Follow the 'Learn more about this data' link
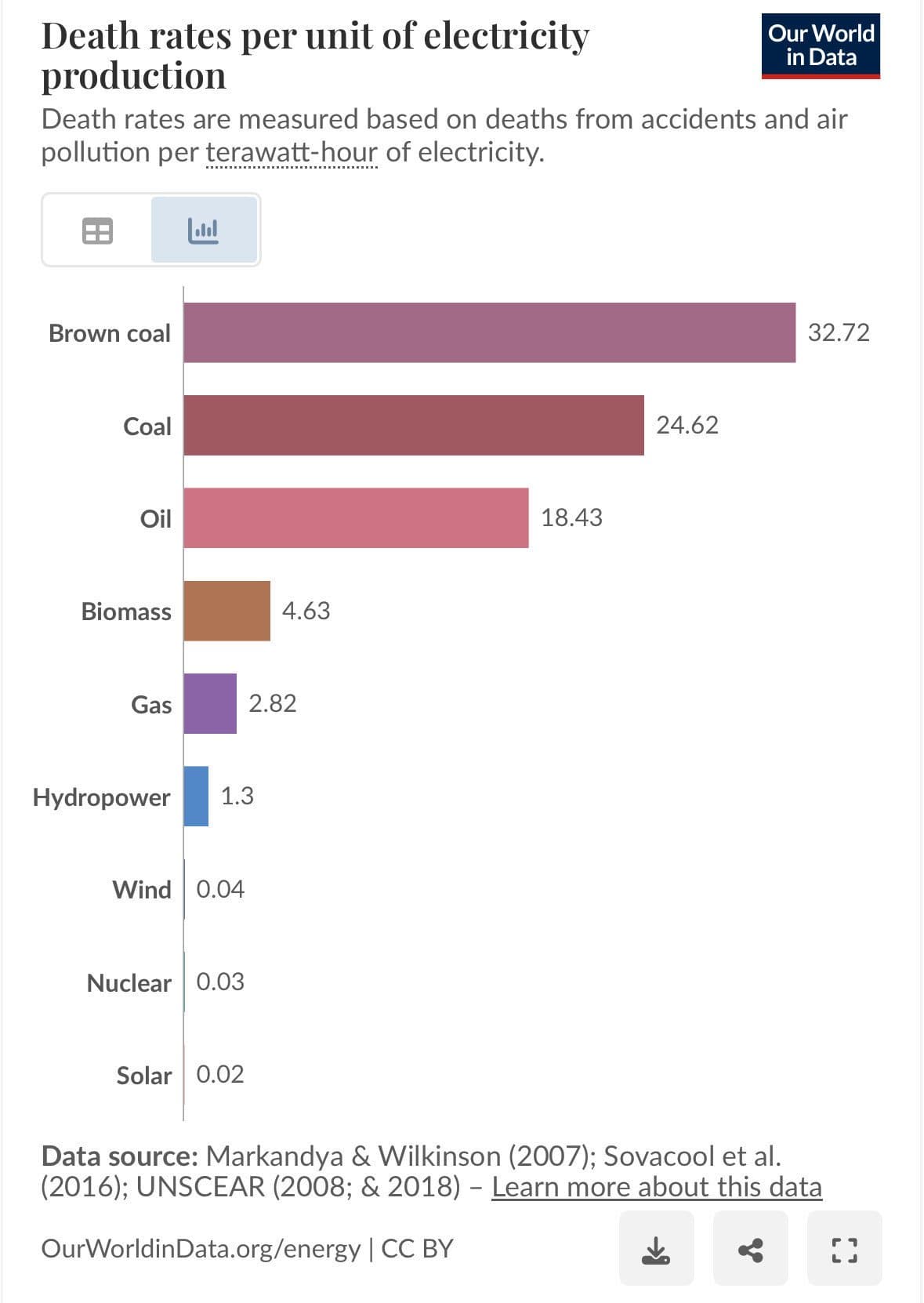Viewport: 924px width, 1303px height. tap(656, 1187)
